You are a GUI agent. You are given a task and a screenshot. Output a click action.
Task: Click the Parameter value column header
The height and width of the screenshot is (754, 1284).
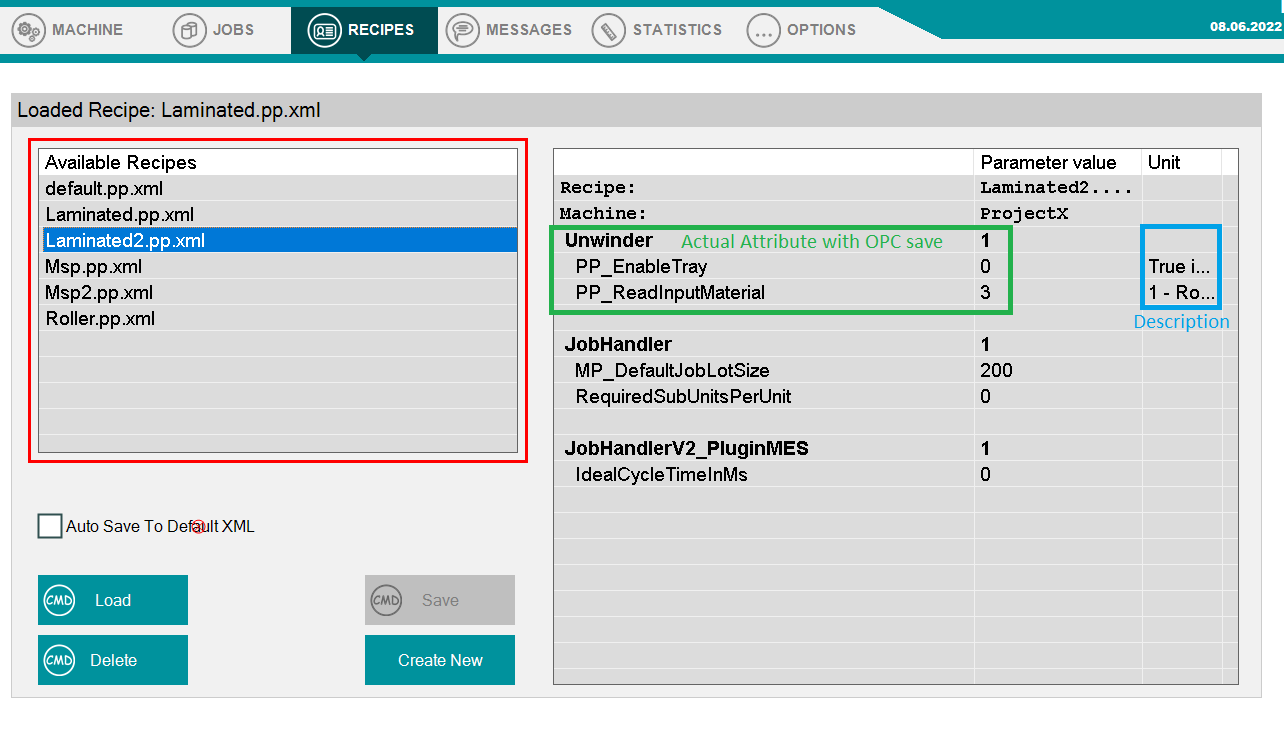click(x=1048, y=162)
